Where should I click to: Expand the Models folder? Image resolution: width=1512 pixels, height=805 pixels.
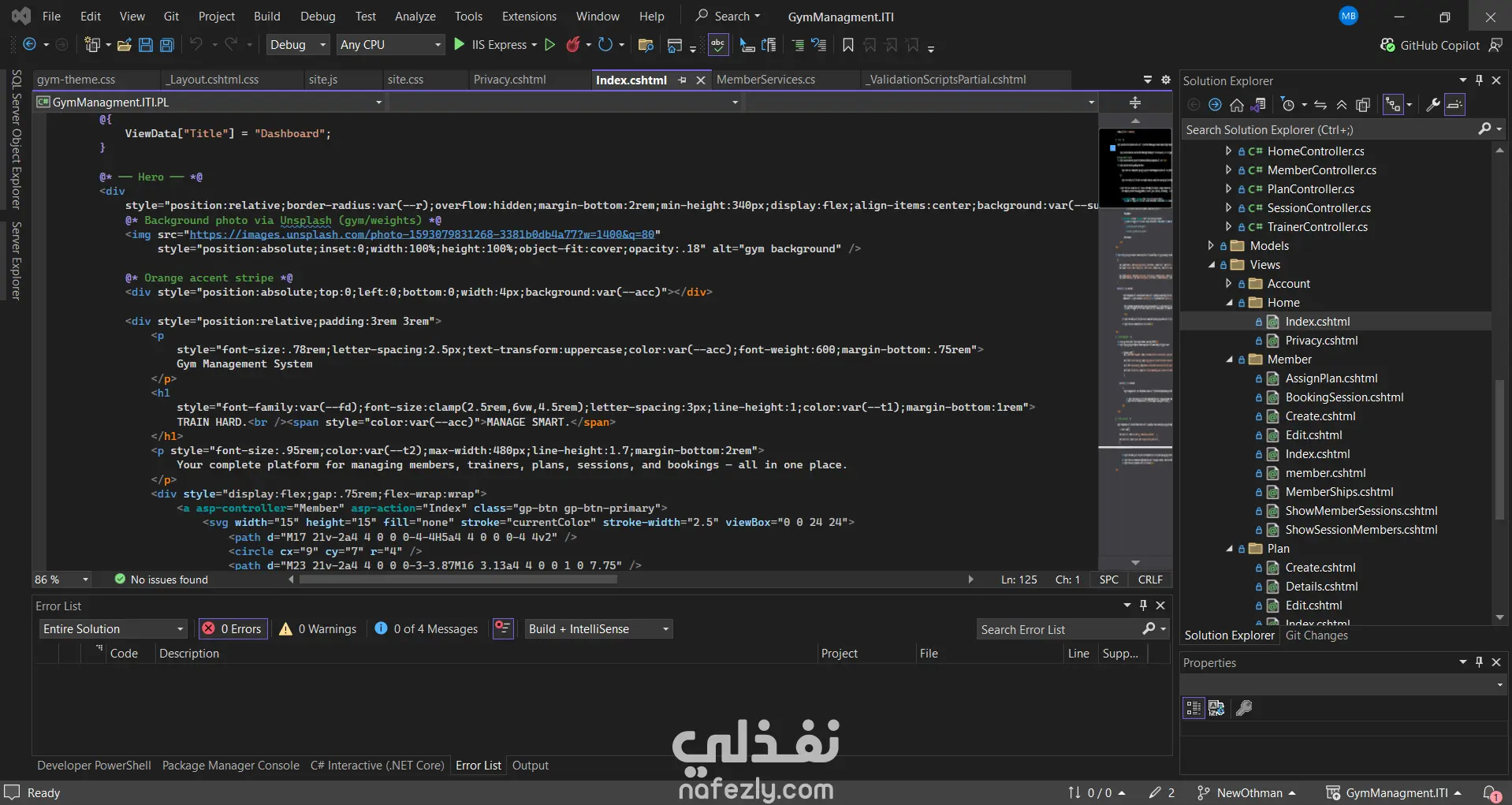pyautogui.click(x=1211, y=246)
